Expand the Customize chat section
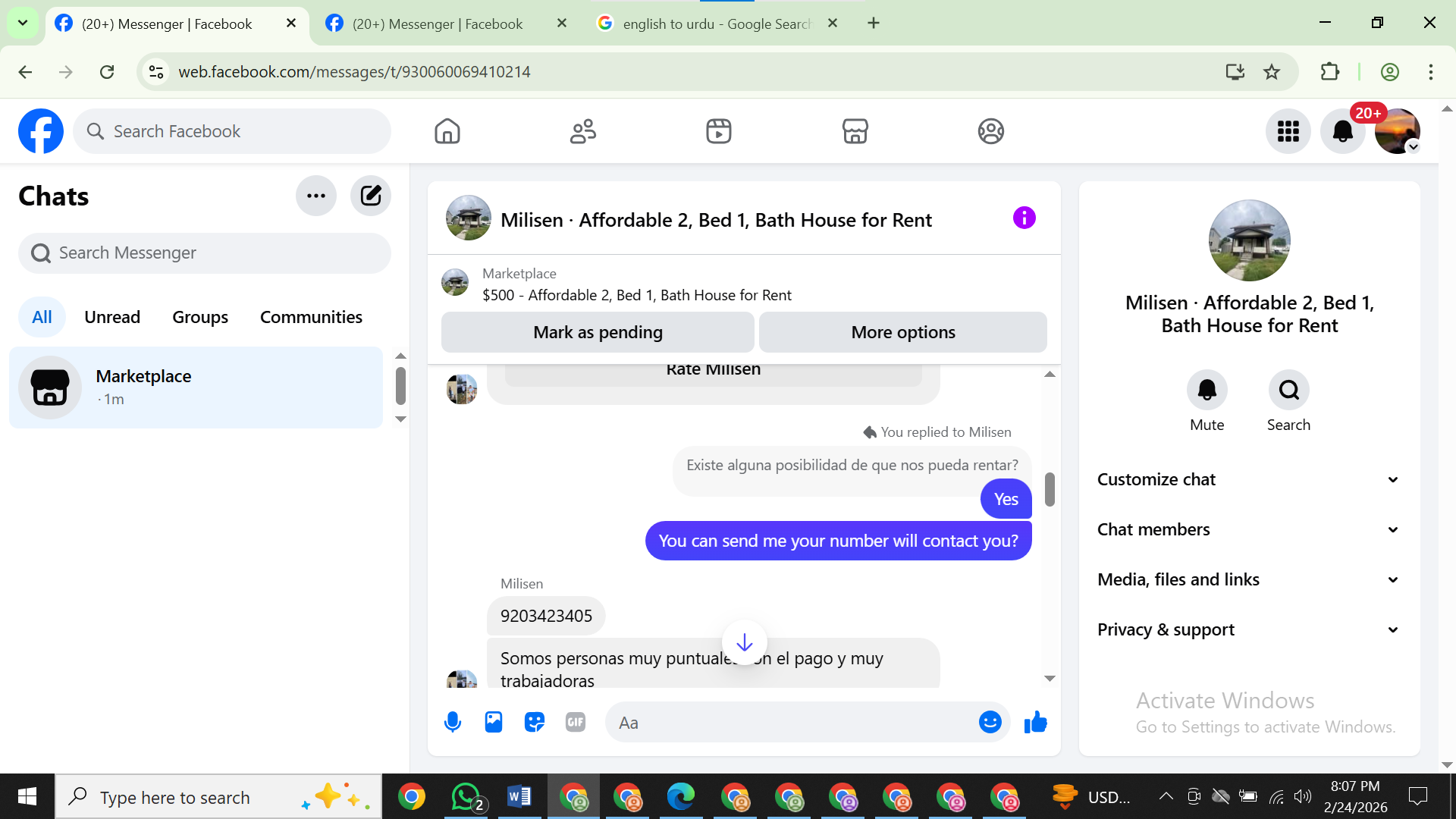Viewport: 1456px width, 819px height. [1249, 479]
